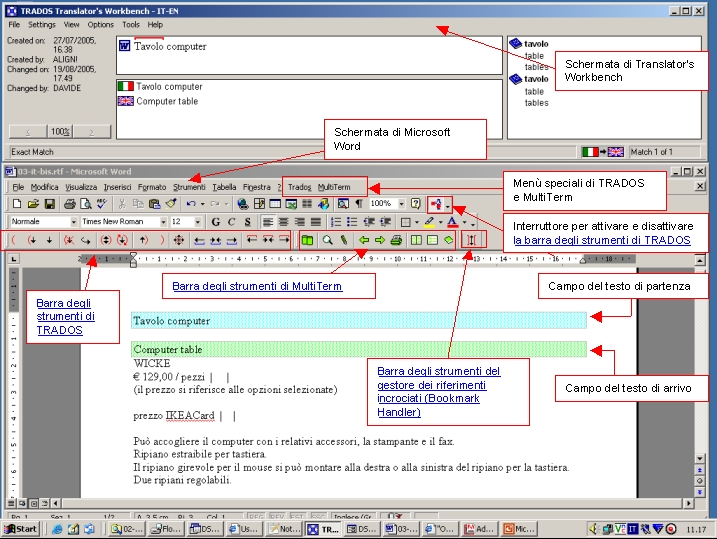Open the highlight color dropdown arrow
Image resolution: width=717 pixels, height=539 pixels.
(x=440, y=223)
